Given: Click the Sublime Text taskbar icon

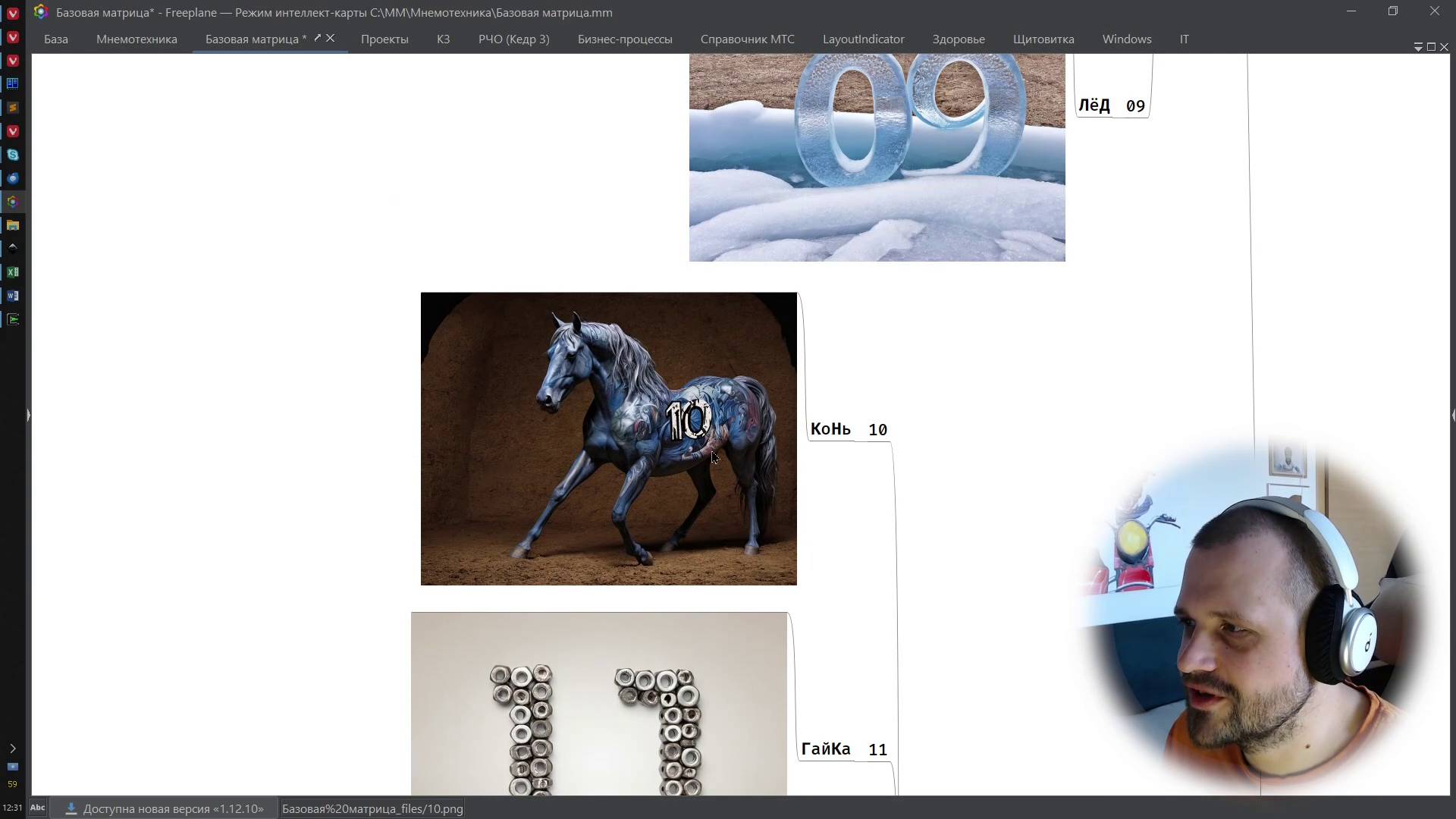Looking at the screenshot, I should (12, 108).
